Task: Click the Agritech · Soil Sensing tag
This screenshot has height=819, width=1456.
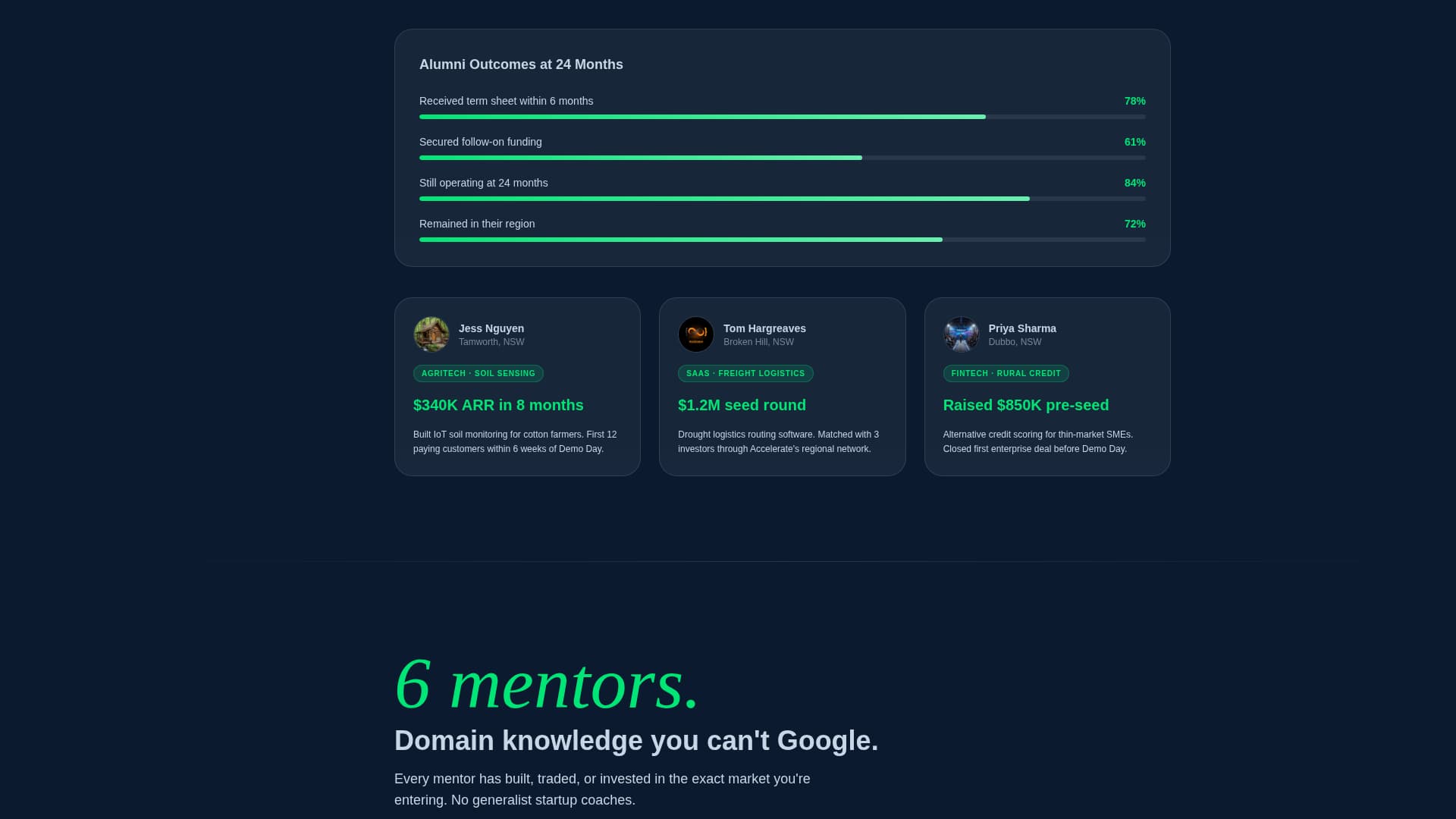Action: click(478, 373)
